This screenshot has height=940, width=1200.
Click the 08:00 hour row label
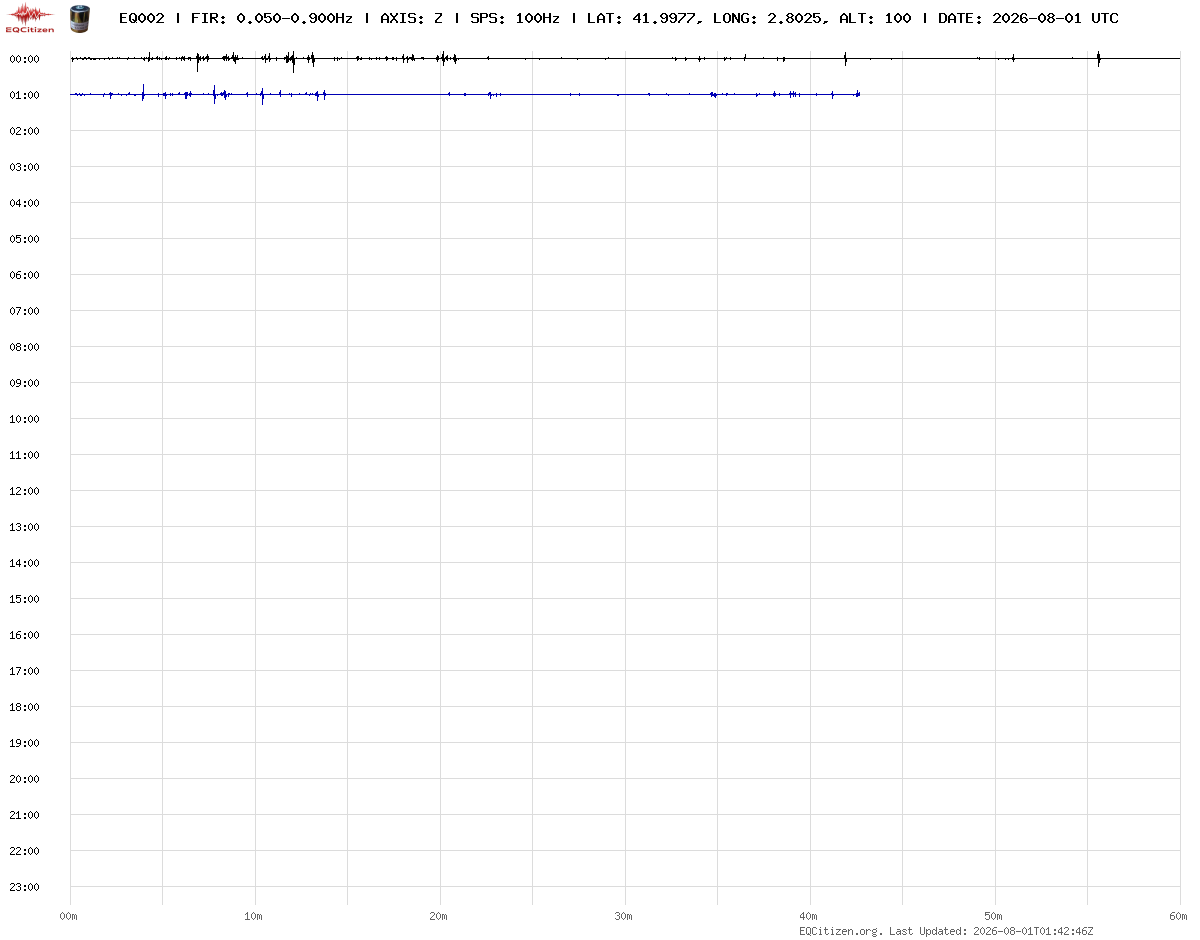pos(24,347)
